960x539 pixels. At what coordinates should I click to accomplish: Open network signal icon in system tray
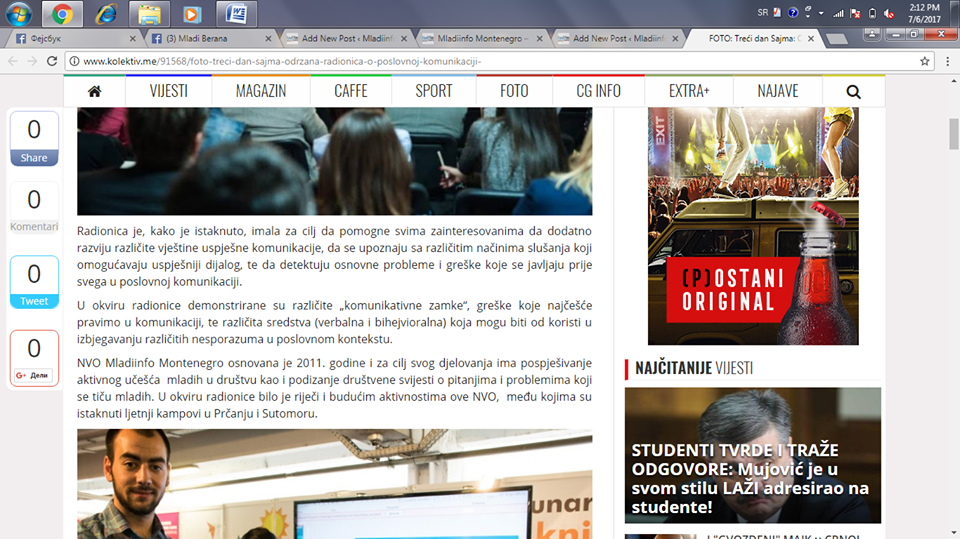pos(838,13)
